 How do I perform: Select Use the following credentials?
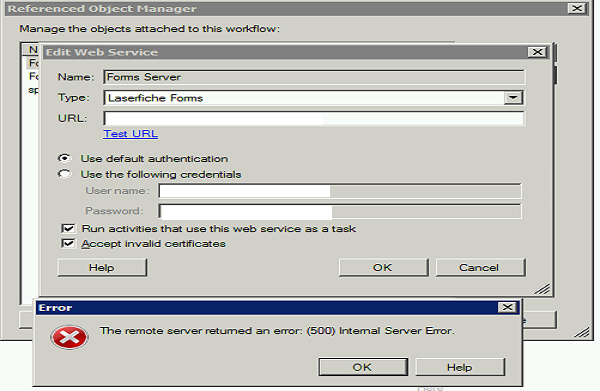[x=65, y=174]
